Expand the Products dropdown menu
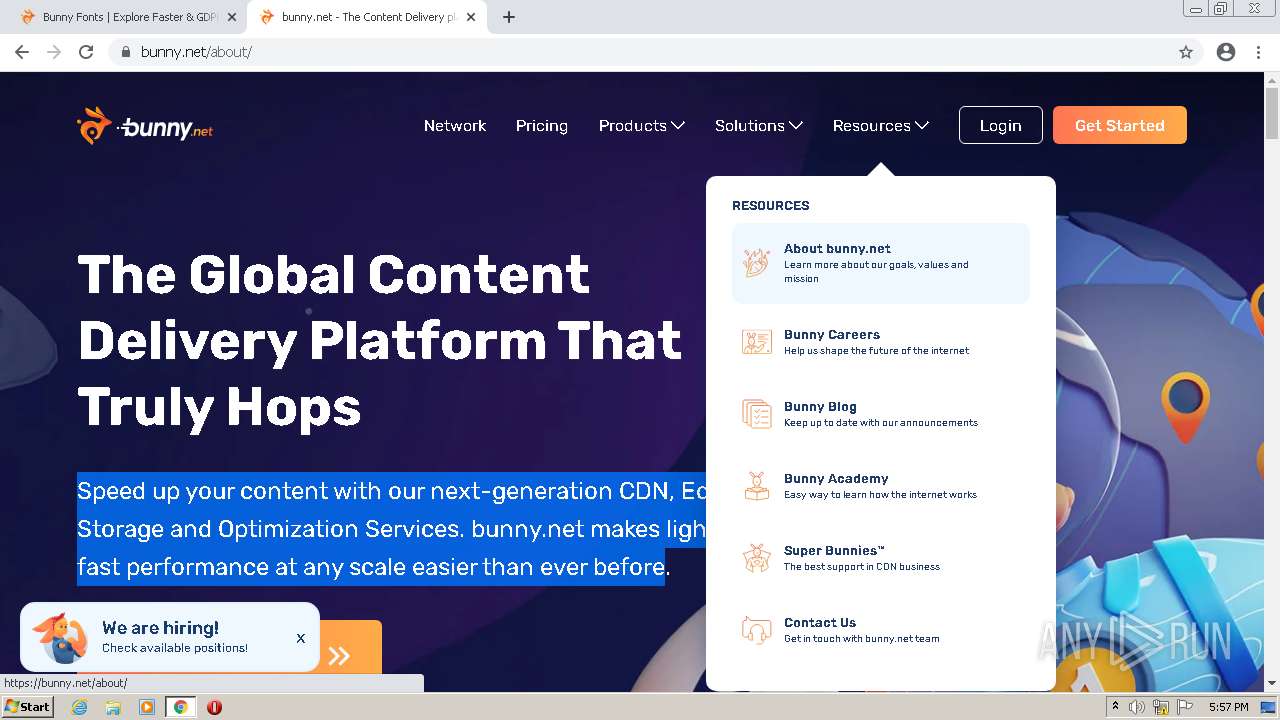This screenshot has height=720, width=1280. point(641,126)
